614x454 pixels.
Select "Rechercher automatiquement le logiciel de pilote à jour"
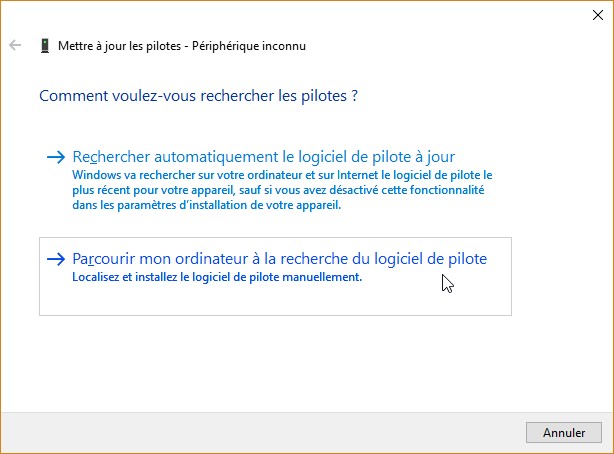tap(264, 157)
